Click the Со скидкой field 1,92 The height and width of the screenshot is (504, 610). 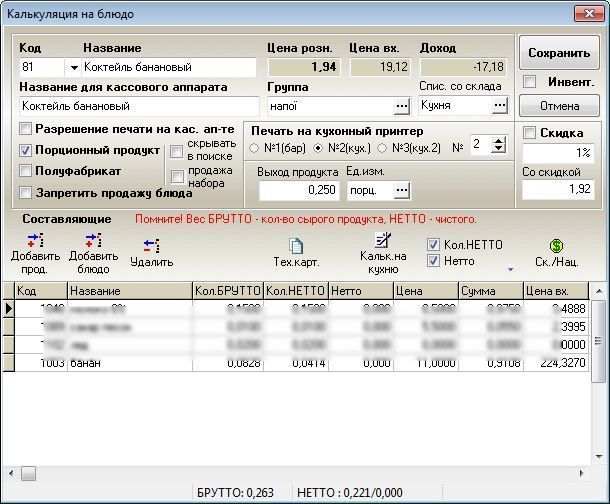click(558, 189)
